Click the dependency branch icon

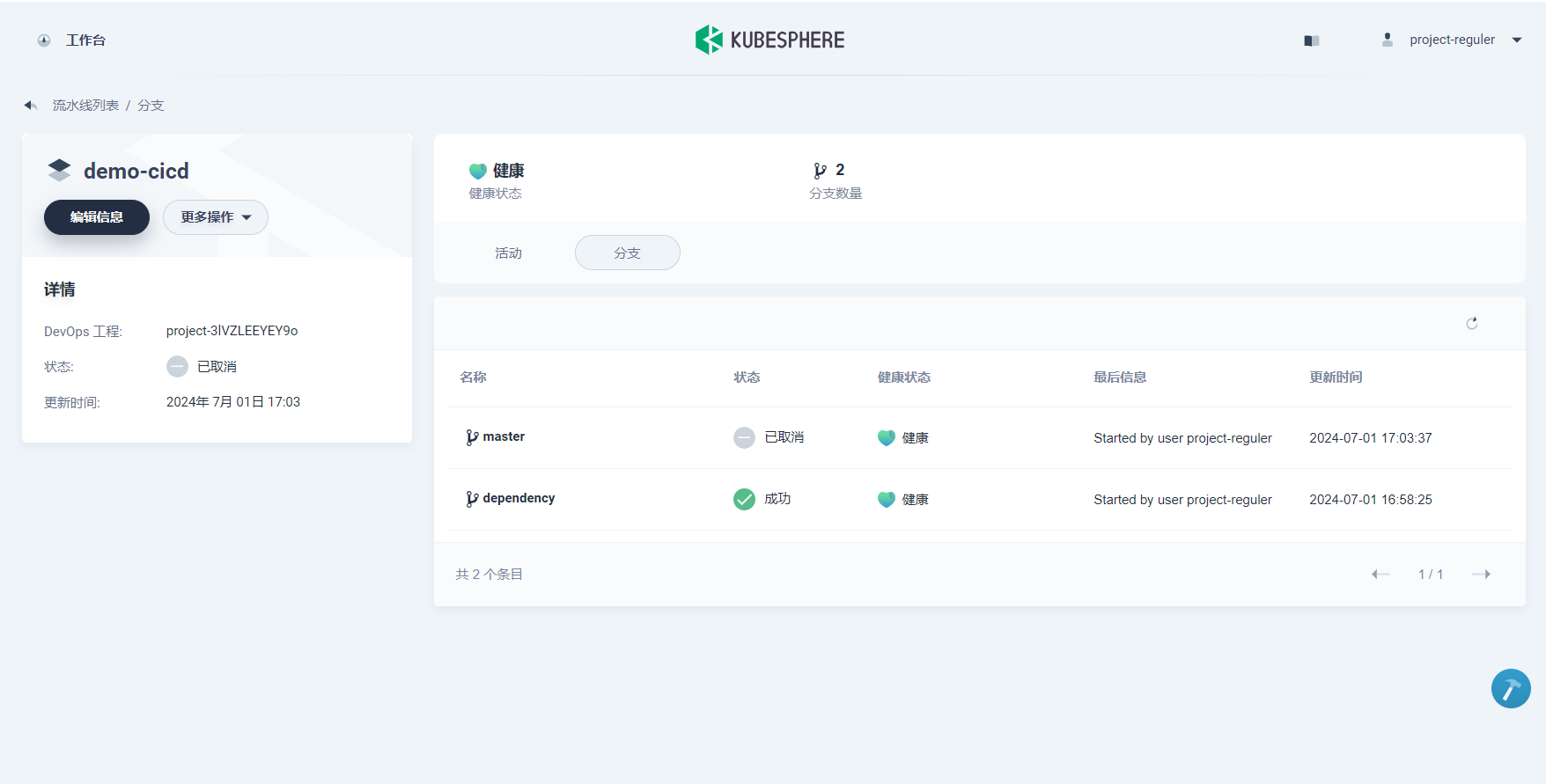[x=472, y=499]
